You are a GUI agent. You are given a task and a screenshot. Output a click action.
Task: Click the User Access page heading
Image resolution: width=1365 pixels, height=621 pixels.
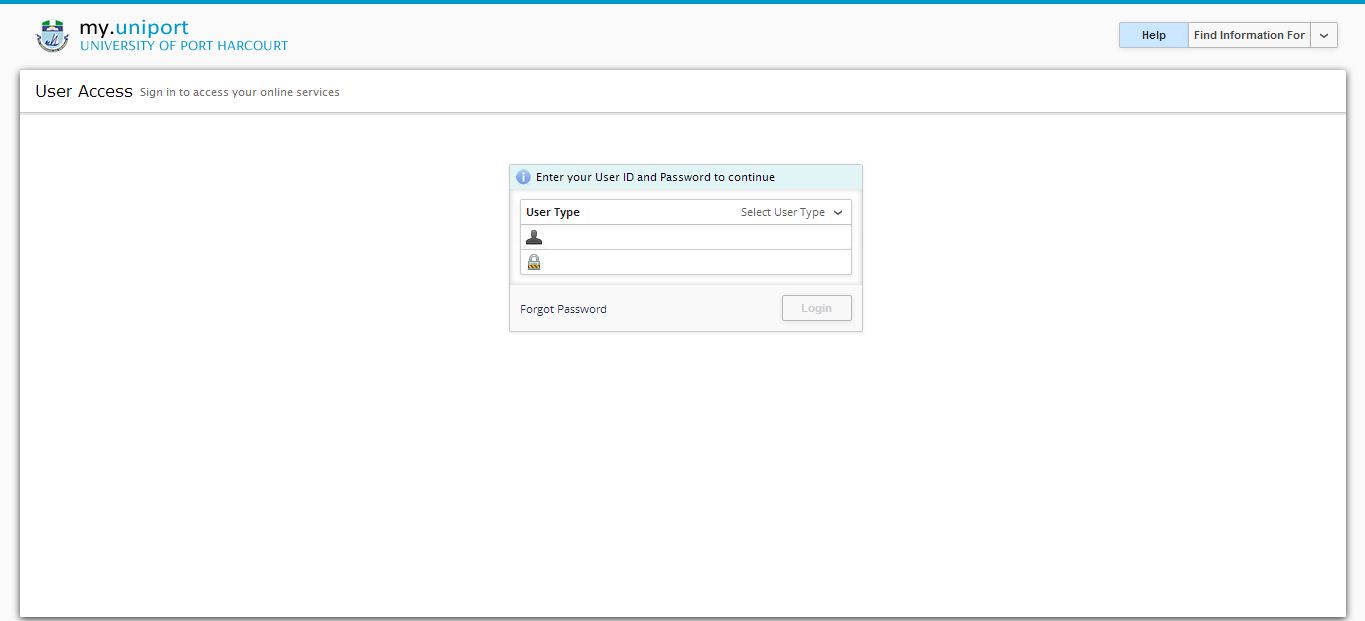pos(84,91)
